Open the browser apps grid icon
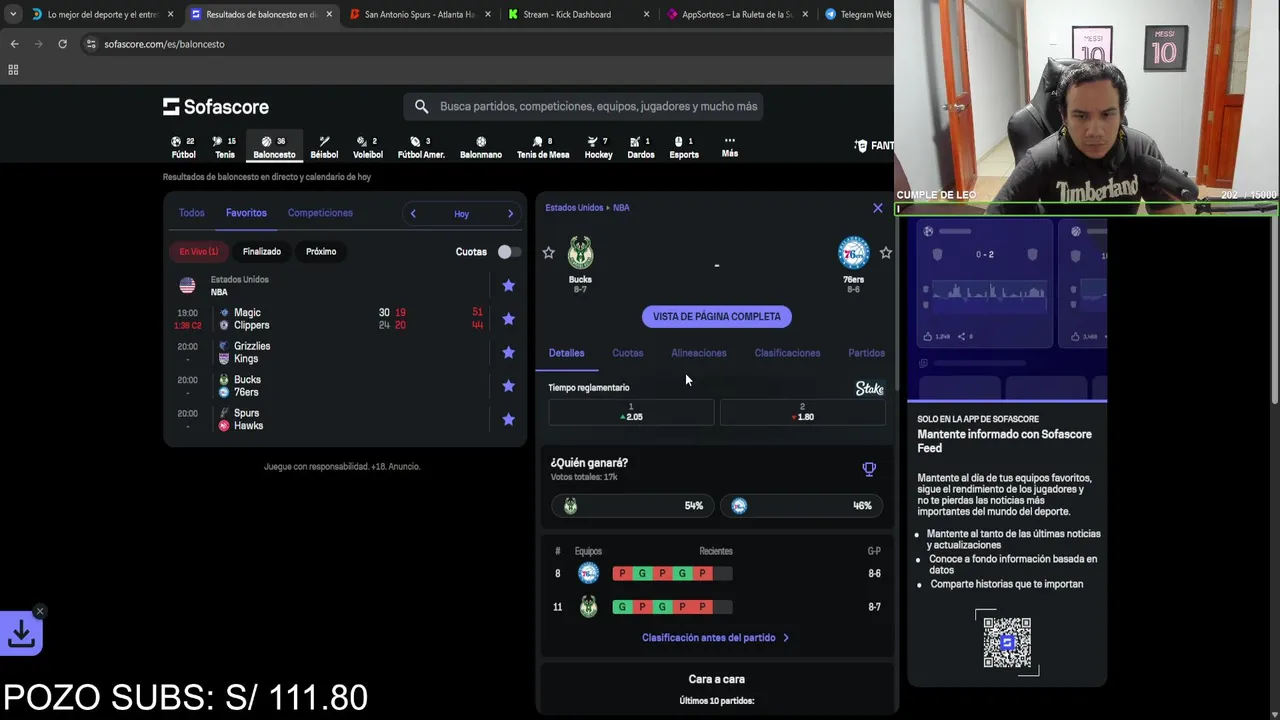 pyautogui.click(x=13, y=70)
